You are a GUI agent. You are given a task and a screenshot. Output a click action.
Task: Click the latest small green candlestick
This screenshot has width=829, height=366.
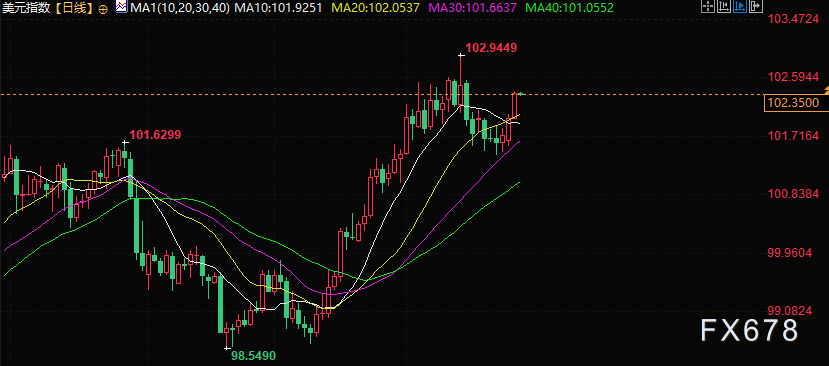(521, 94)
